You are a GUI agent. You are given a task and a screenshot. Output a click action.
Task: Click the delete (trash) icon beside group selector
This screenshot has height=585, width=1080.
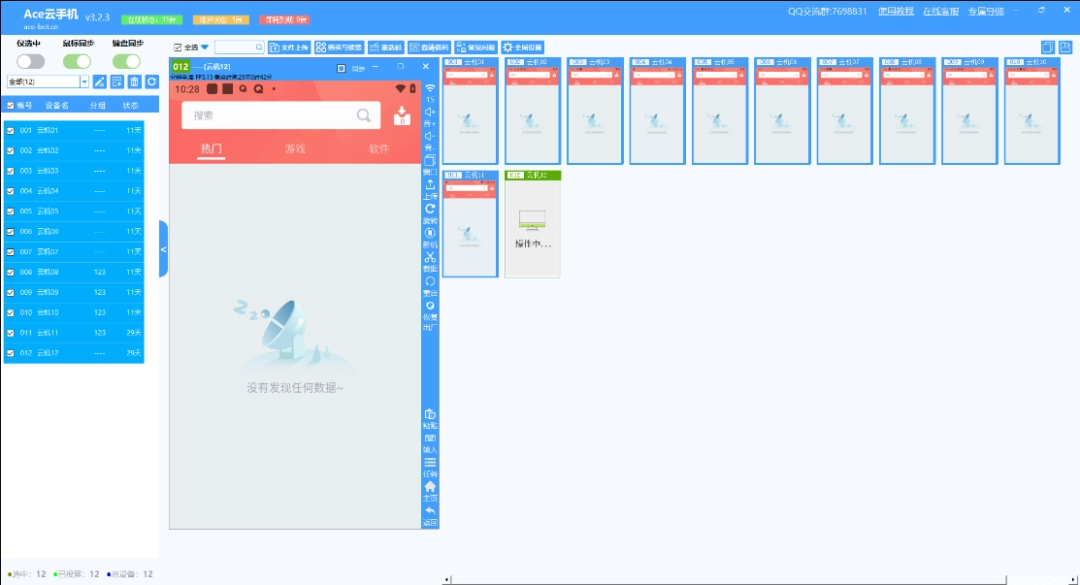coord(134,82)
